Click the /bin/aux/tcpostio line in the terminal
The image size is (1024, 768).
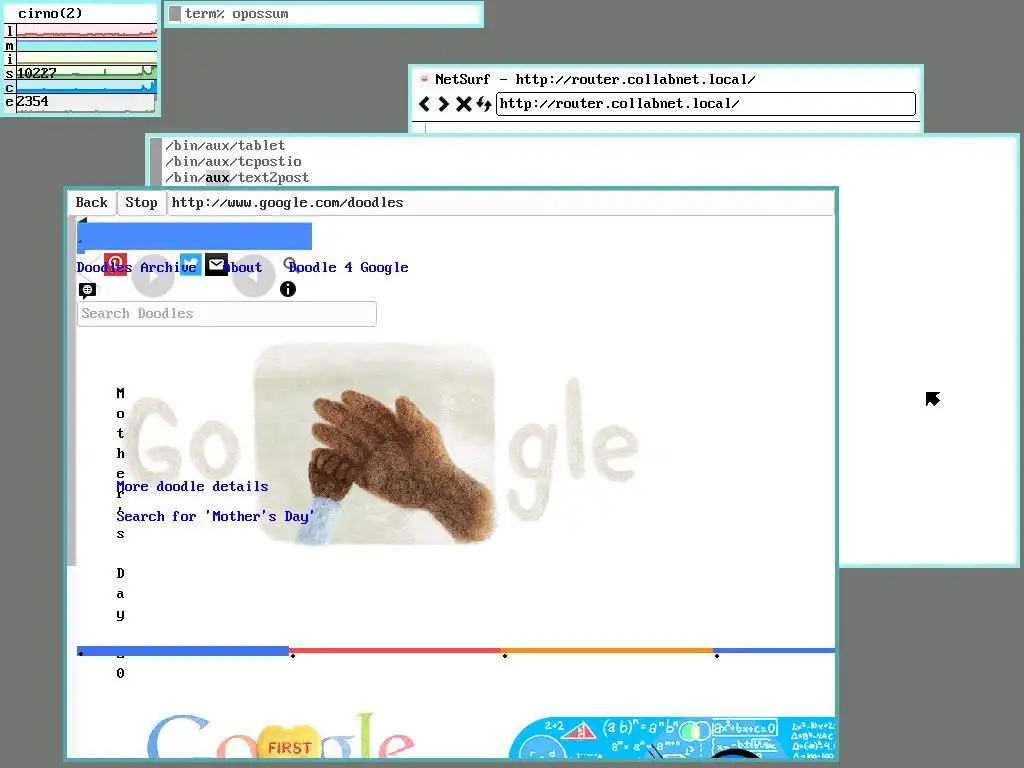233,161
